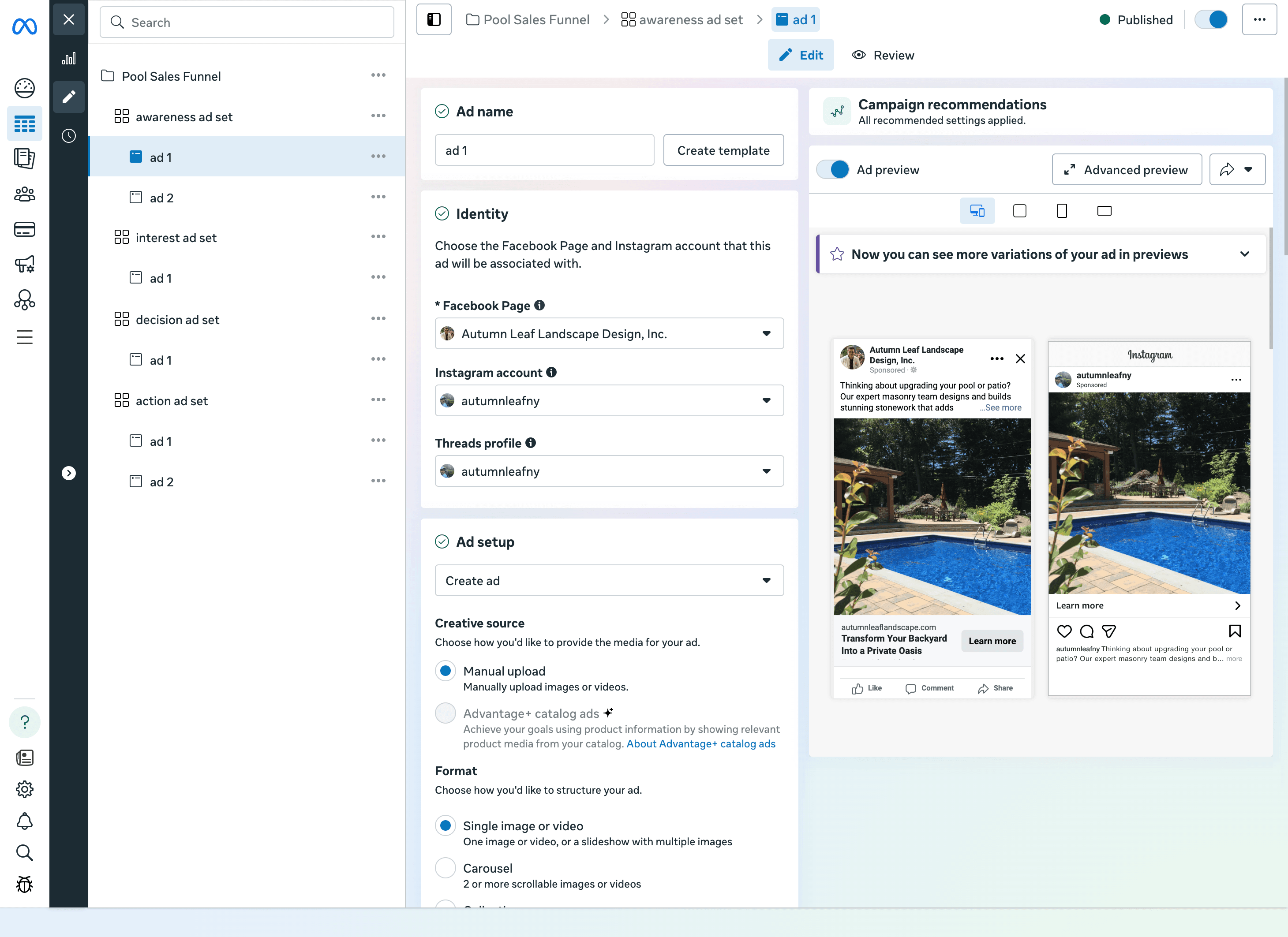The image size is (1288, 937).
Task: Open Advanced preview
Action: click(1127, 169)
